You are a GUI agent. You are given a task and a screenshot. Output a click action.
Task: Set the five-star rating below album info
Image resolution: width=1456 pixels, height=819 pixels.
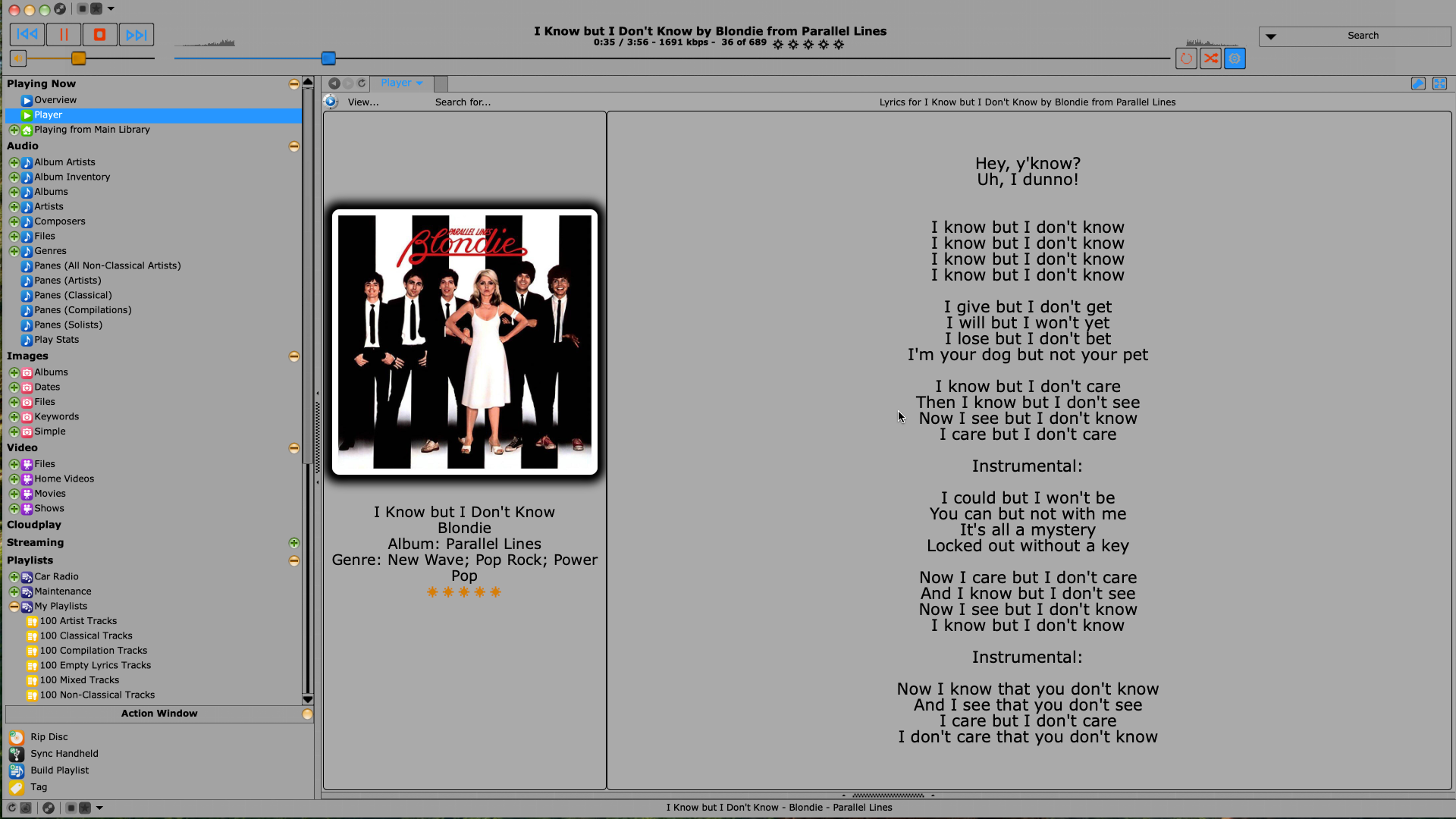pos(464,592)
